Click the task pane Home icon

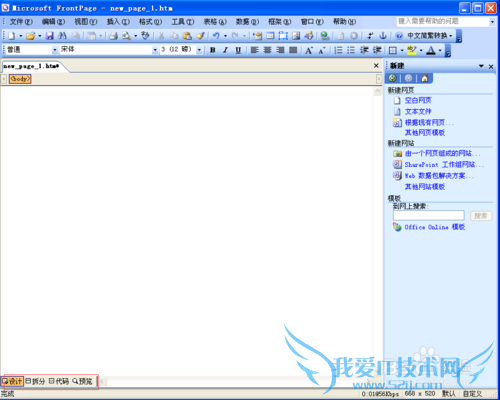[x=424, y=78]
